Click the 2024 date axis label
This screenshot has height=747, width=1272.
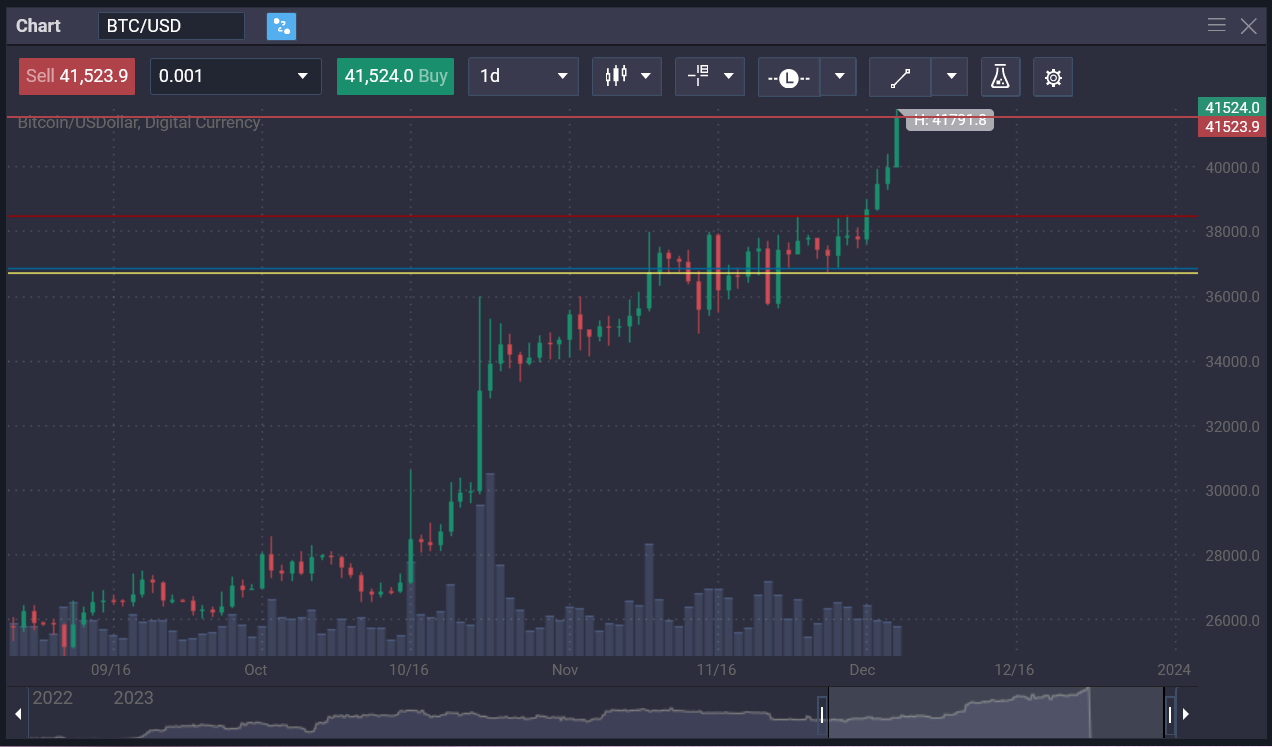1174,669
